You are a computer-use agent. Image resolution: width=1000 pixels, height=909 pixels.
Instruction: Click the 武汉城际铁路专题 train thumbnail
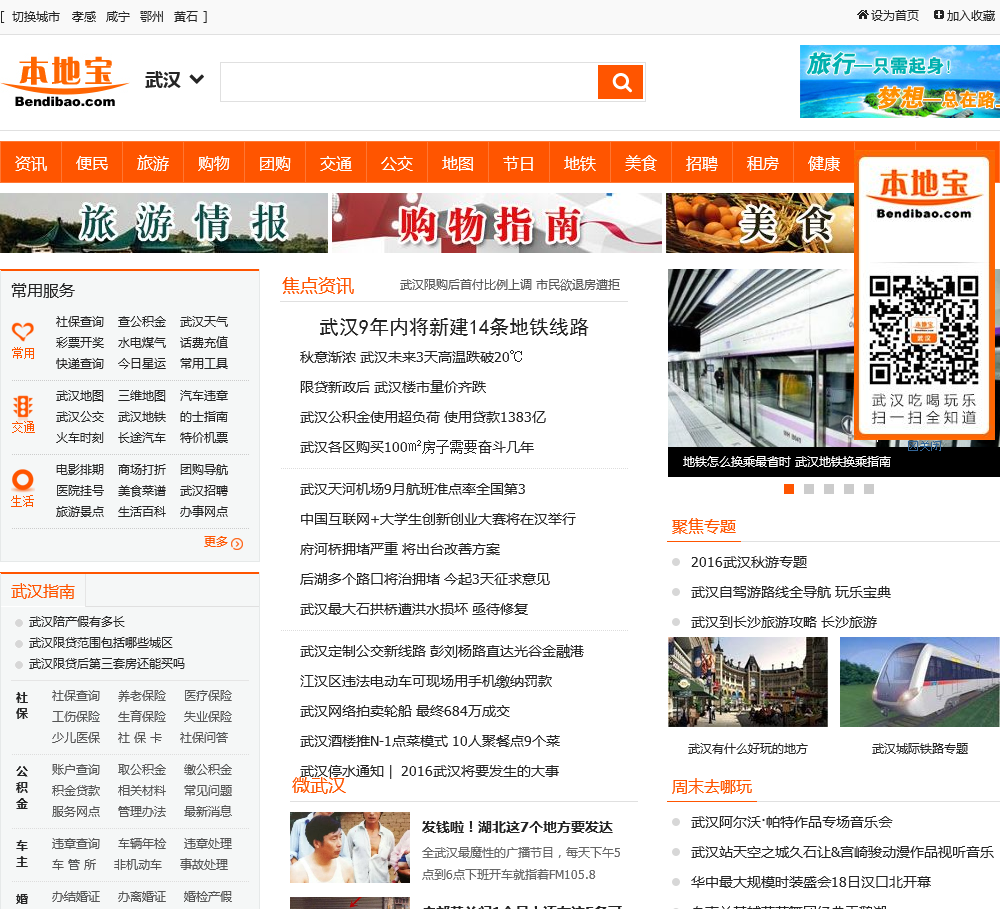point(920,682)
